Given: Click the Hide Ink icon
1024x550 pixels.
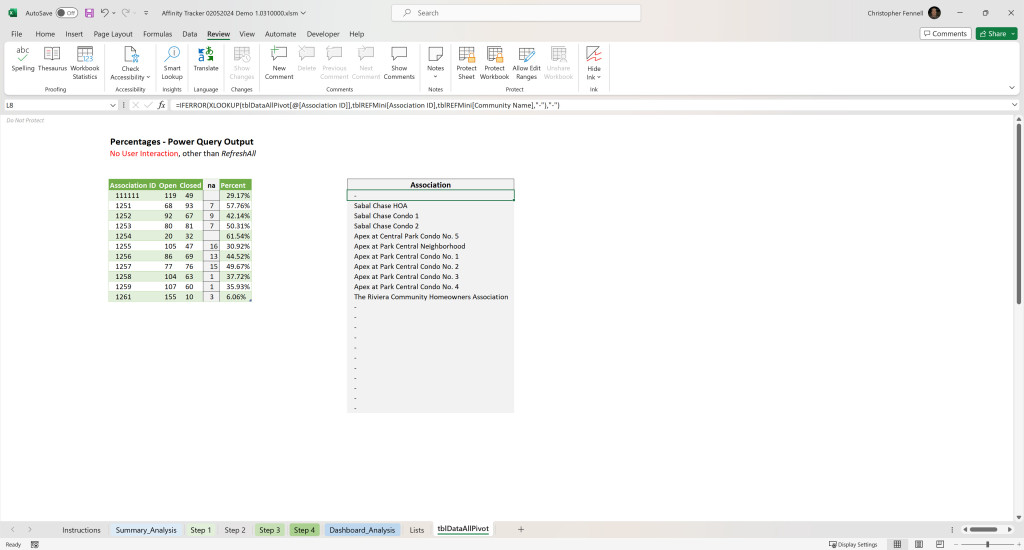Looking at the screenshot, I should coord(594,54).
